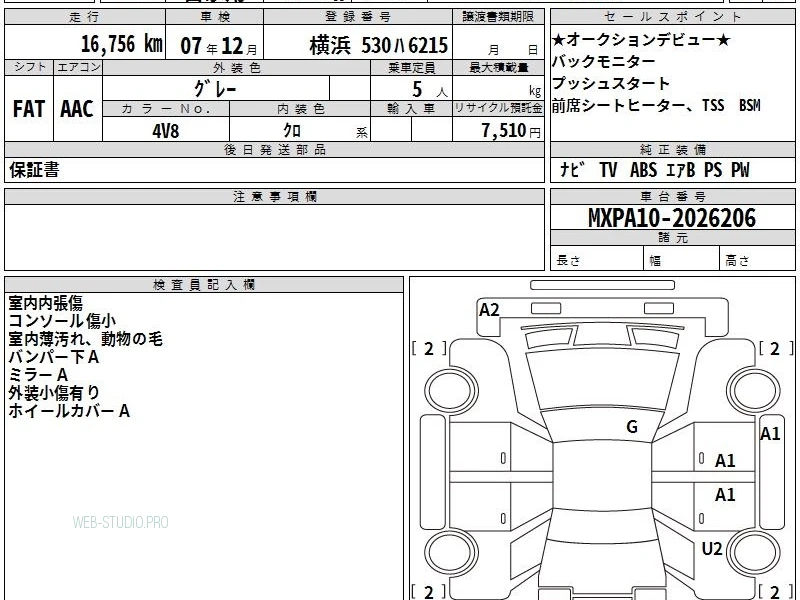Select interior color クロ
This screenshot has height=600, width=800.
(x=292, y=131)
